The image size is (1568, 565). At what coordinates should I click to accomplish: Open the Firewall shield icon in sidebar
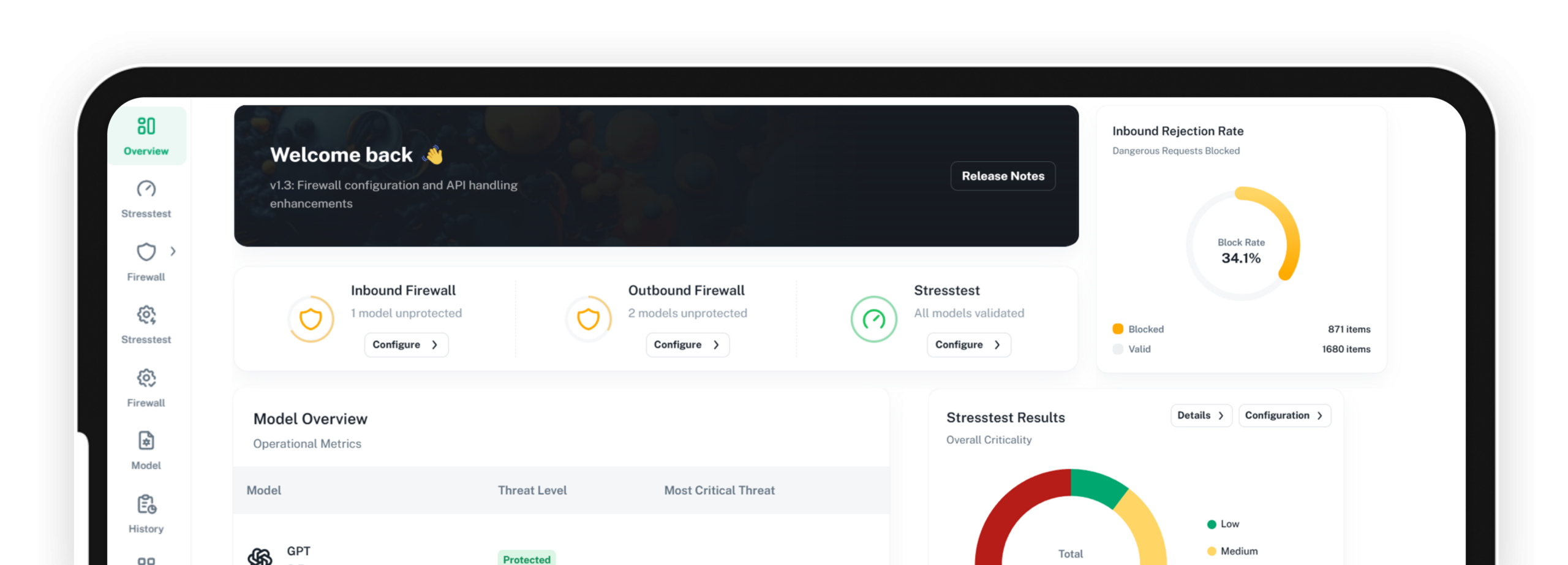pyautogui.click(x=146, y=252)
